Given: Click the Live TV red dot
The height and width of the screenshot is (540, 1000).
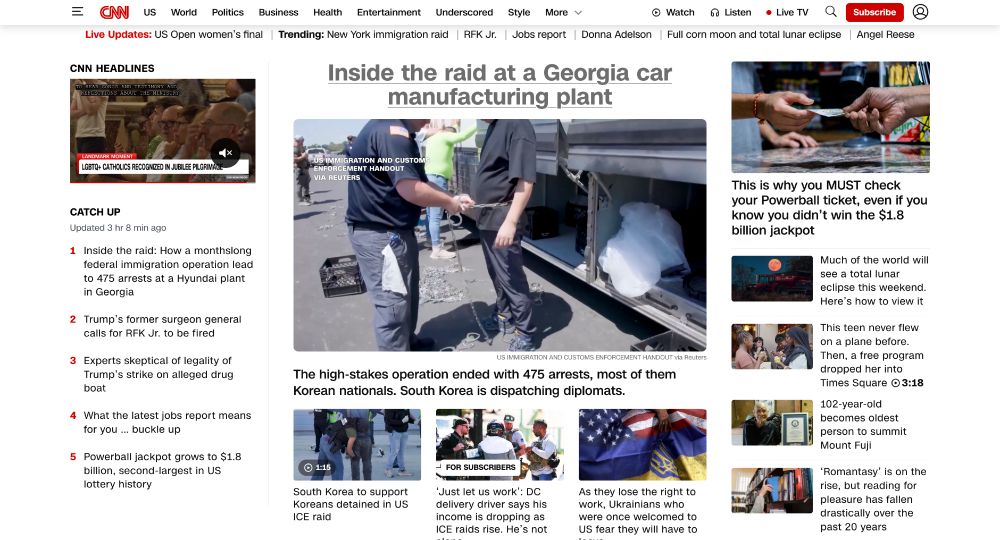Looking at the screenshot, I should pyautogui.click(x=768, y=12).
